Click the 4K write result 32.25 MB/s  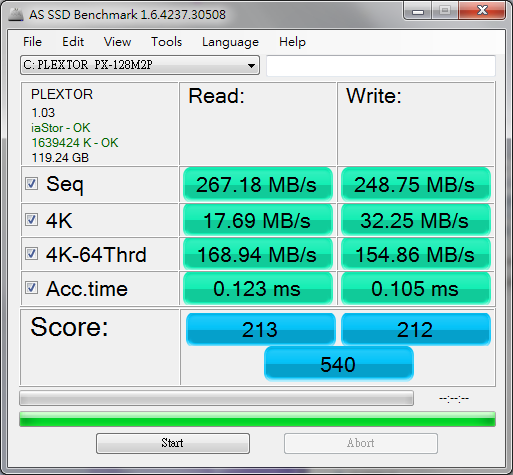click(x=416, y=220)
